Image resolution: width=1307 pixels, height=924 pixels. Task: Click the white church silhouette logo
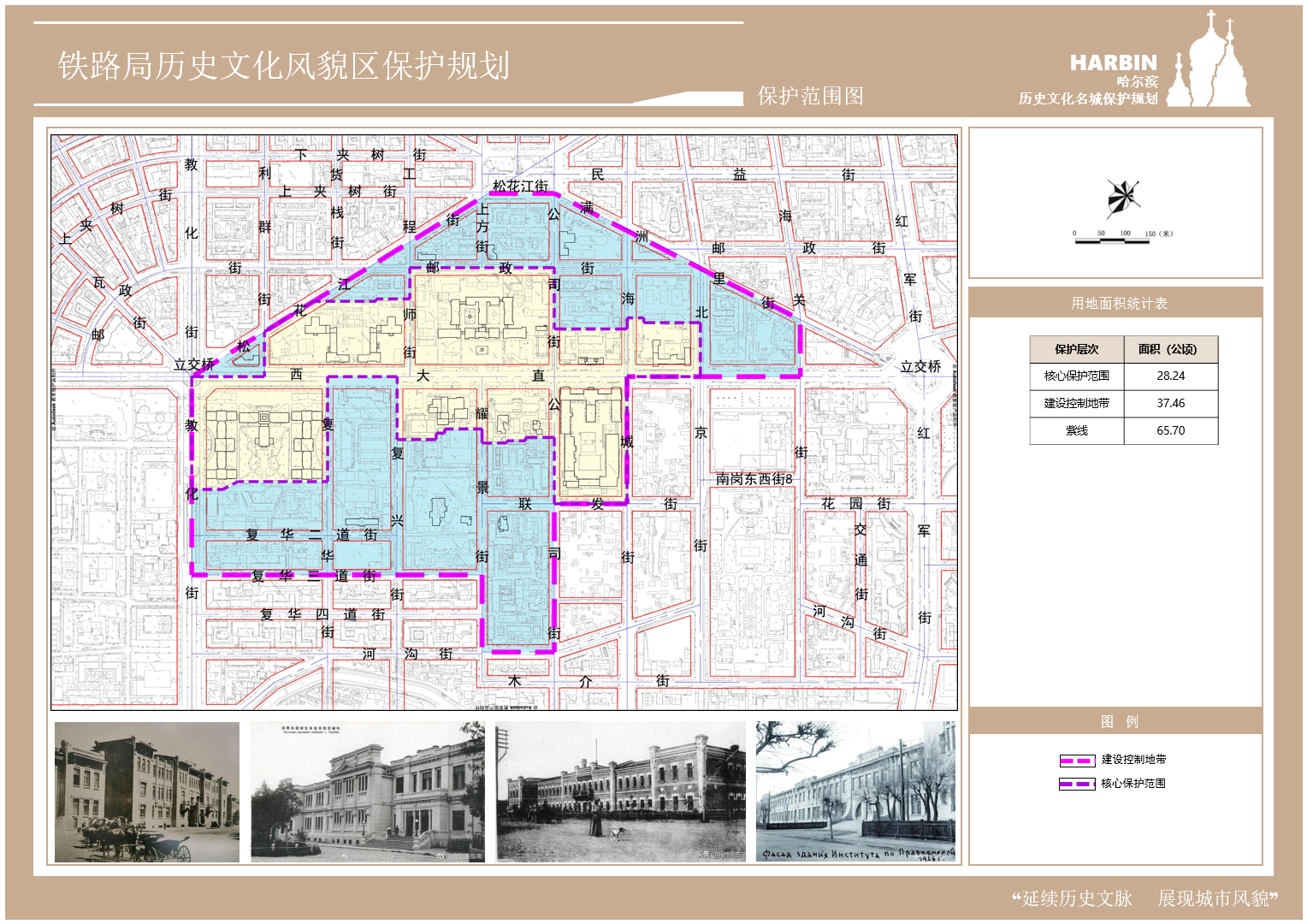coord(1208,58)
